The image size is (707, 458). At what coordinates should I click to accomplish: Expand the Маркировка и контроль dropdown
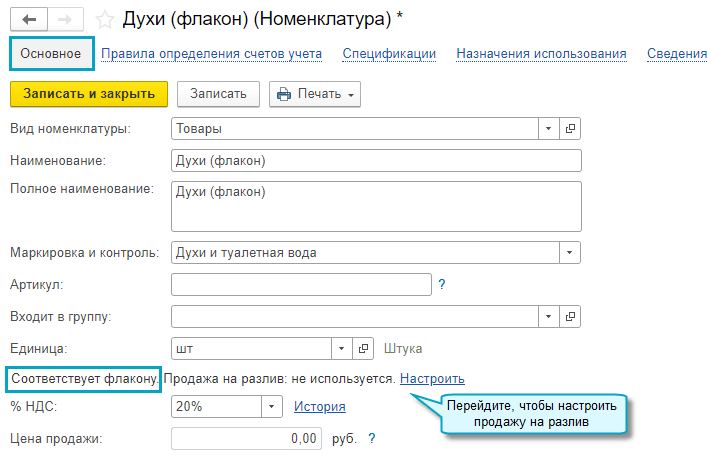[x=570, y=253]
